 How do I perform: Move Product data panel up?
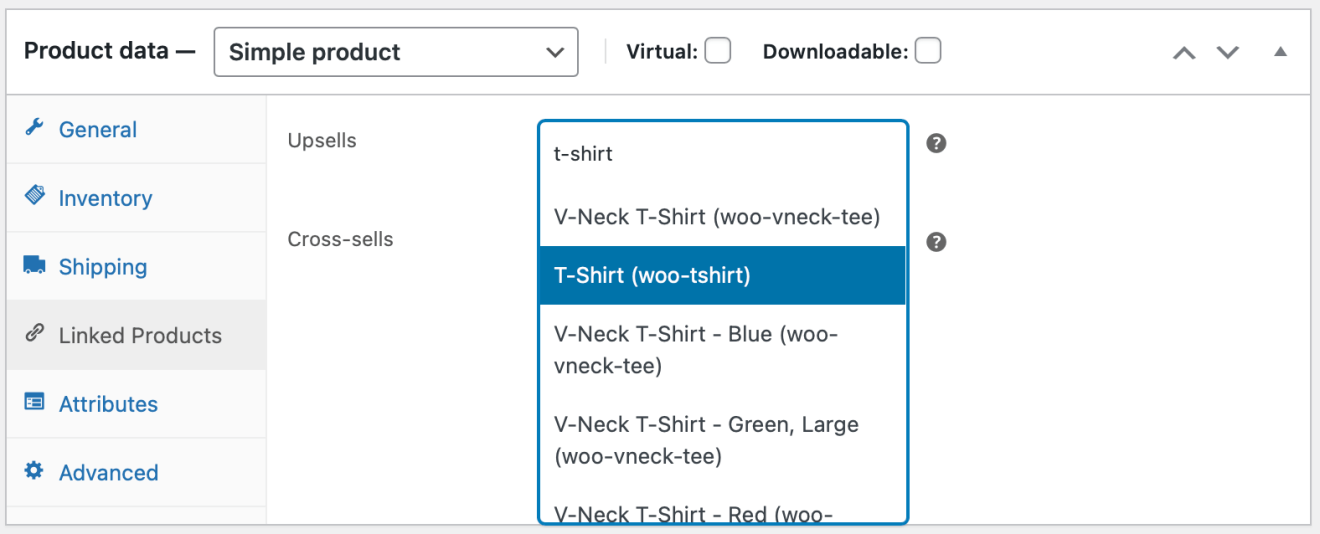pos(1184,53)
